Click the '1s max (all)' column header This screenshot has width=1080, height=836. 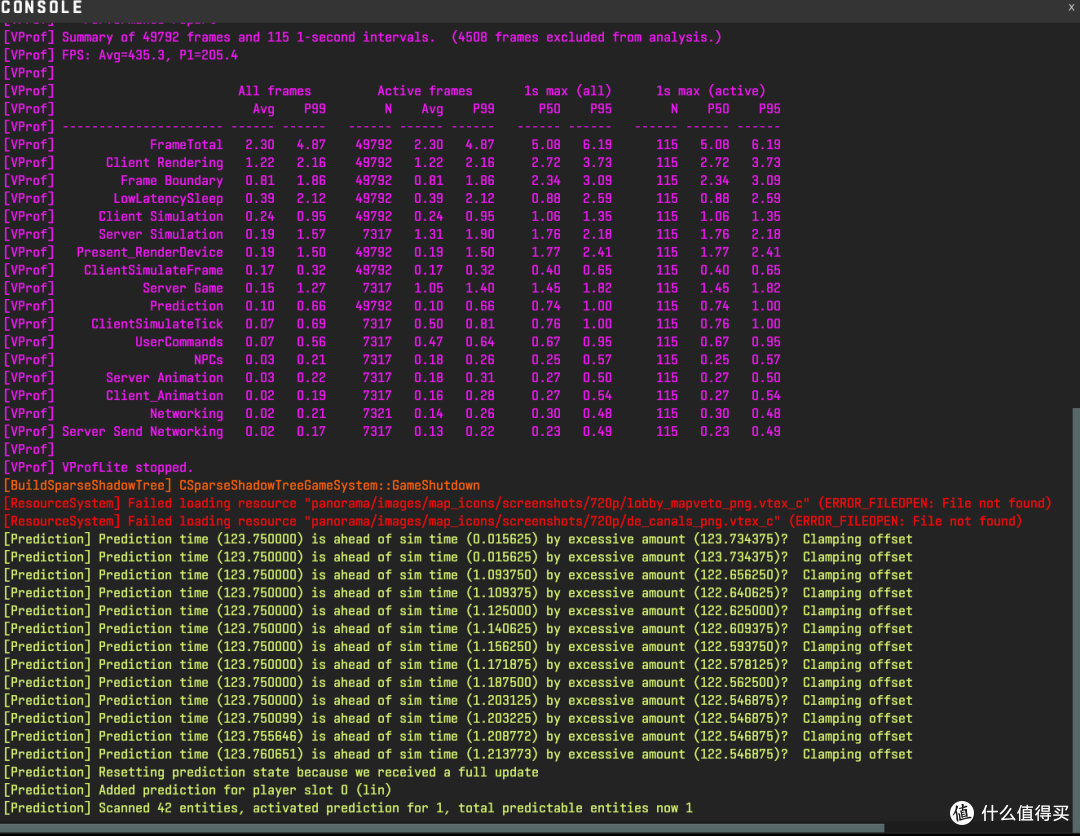click(568, 91)
